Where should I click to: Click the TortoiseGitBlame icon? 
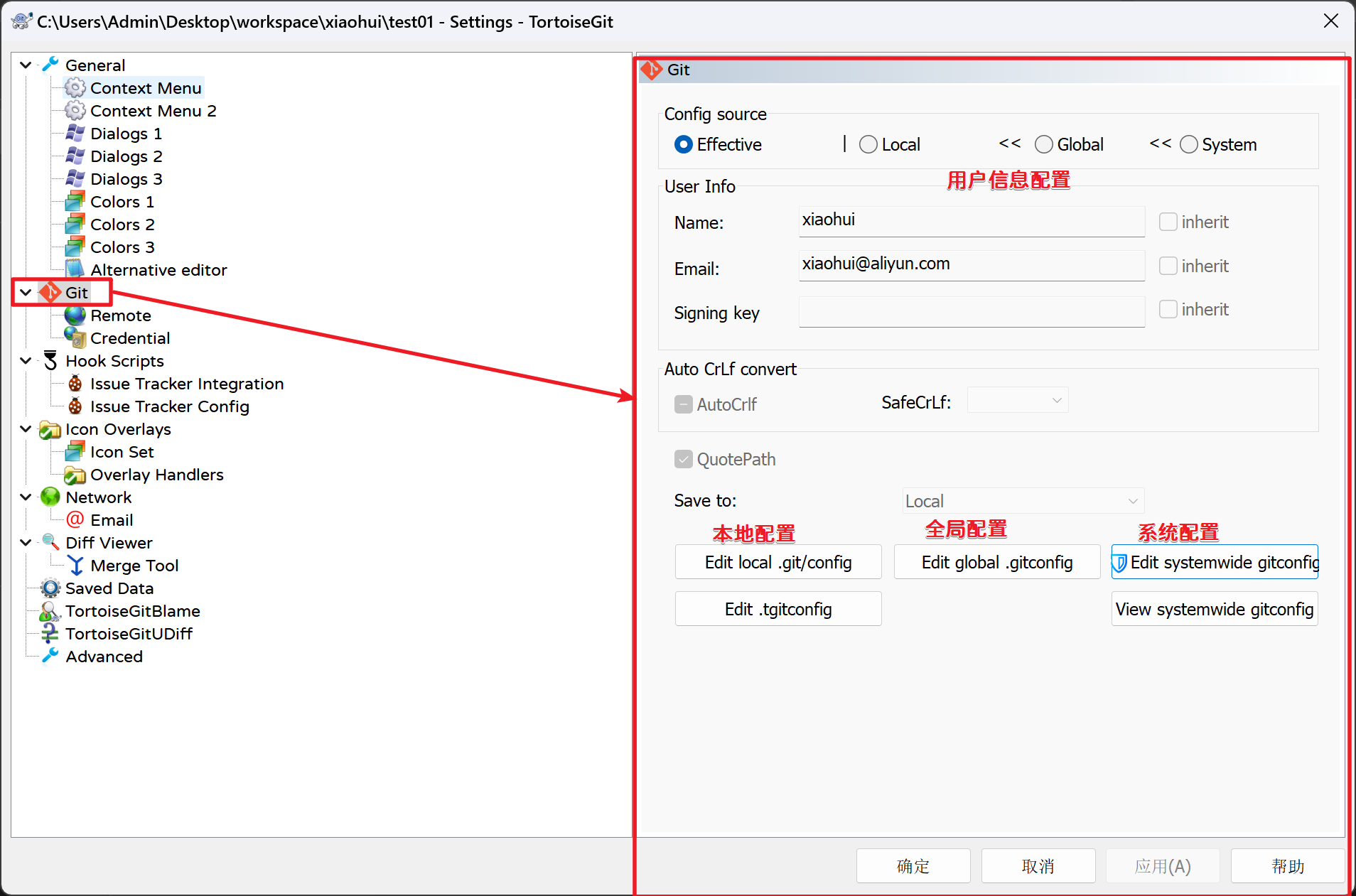click(x=50, y=610)
